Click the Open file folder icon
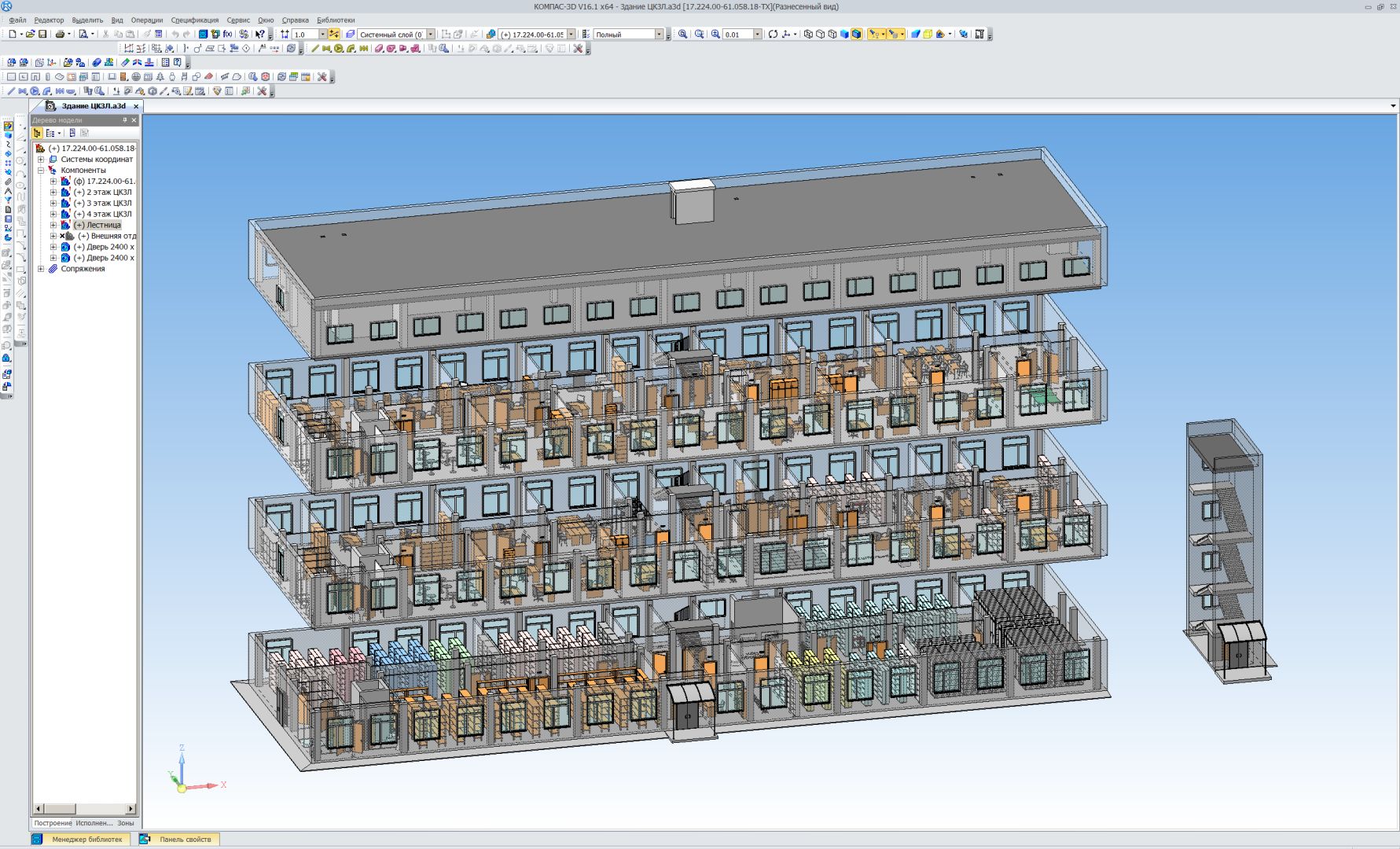This screenshot has width=1400, height=849. point(30,35)
